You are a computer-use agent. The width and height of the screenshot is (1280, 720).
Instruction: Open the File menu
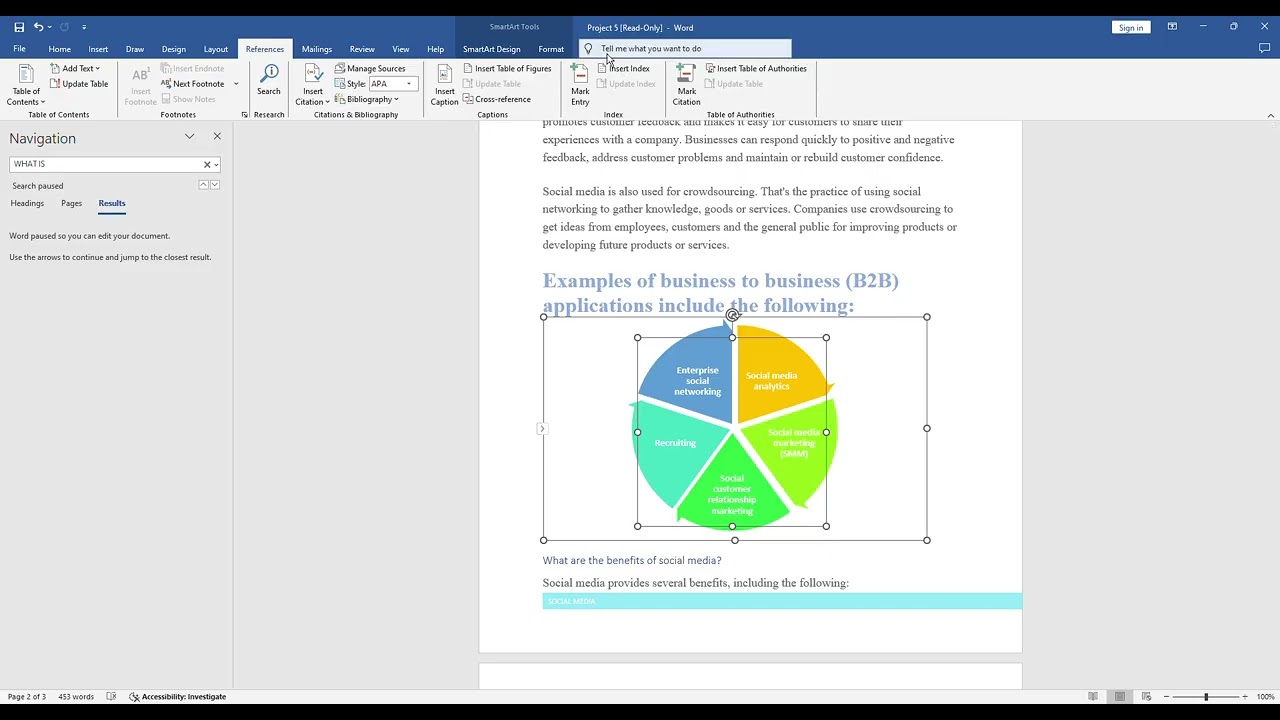(19, 49)
